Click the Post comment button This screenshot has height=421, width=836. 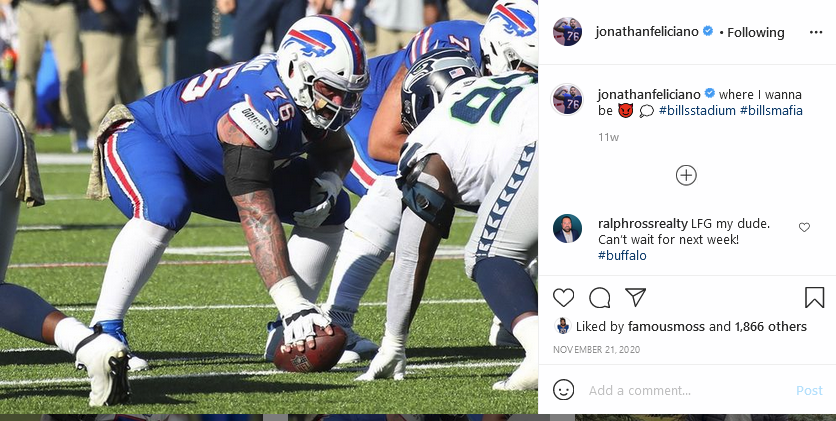[x=809, y=391]
